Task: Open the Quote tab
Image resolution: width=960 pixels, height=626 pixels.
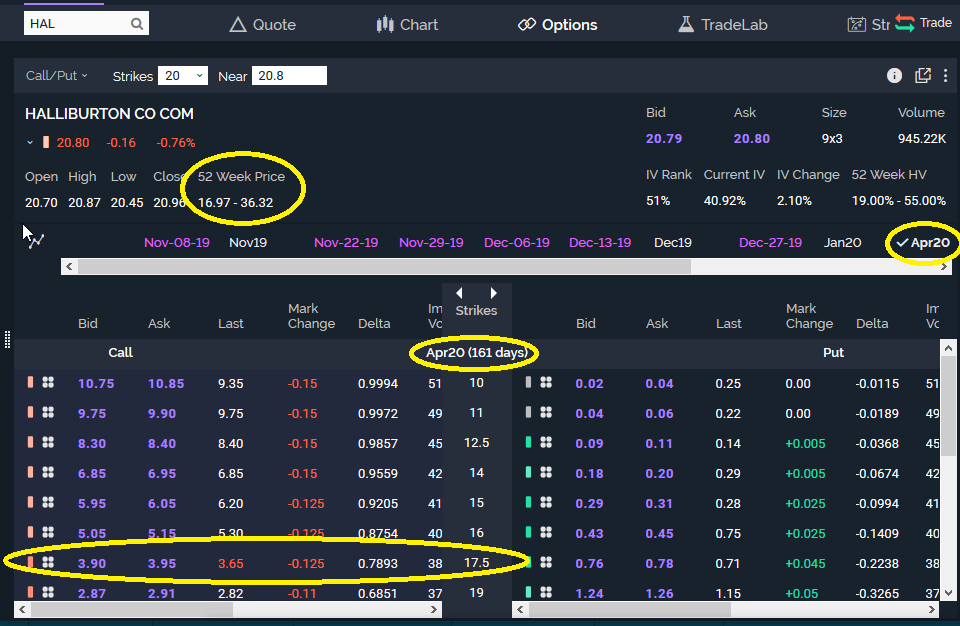Action: pyautogui.click(x=262, y=25)
